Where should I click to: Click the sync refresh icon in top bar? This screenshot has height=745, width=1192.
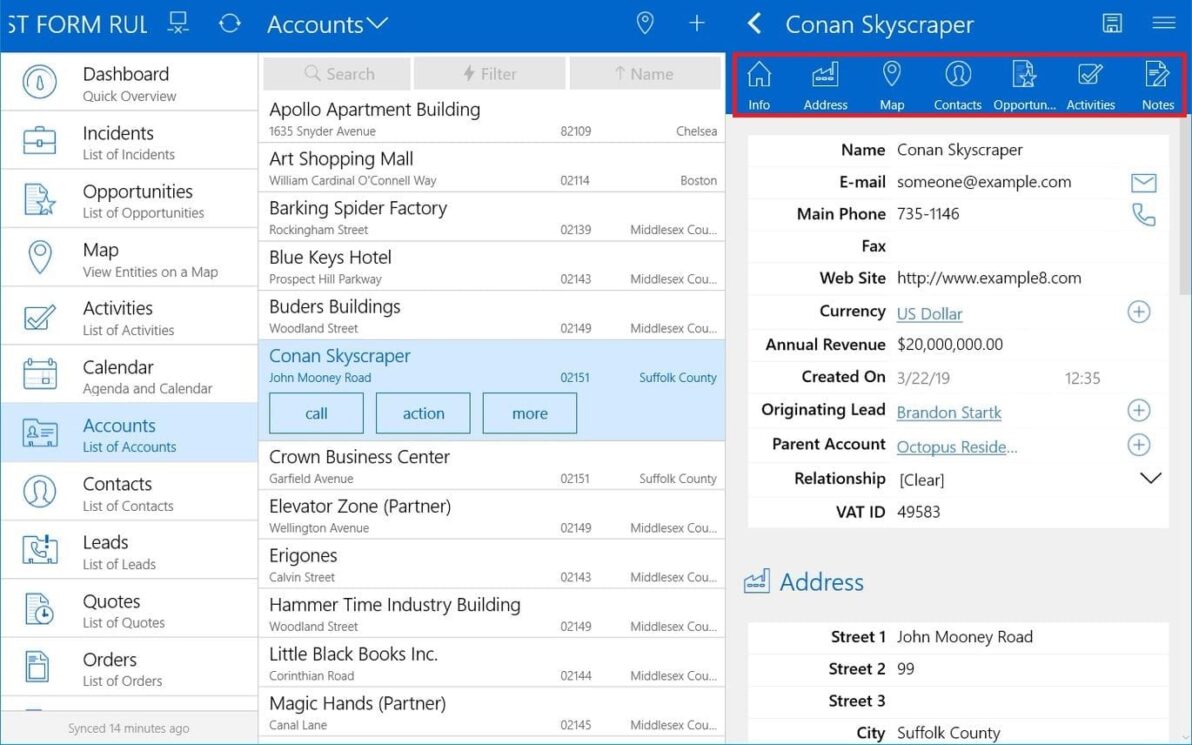coord(230,23)
